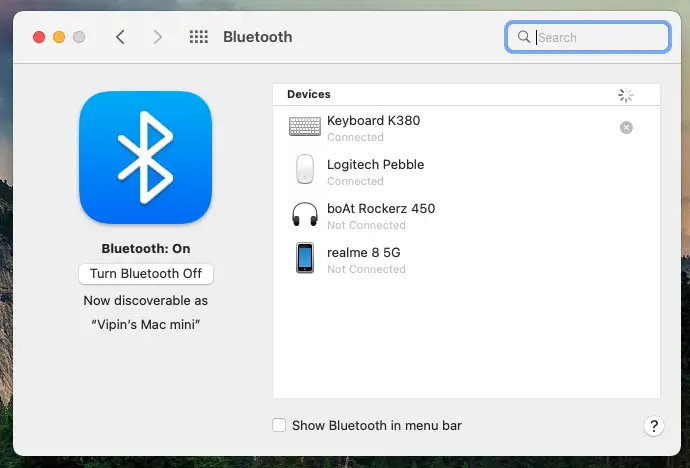The image size is (690, 468).
Task: Click Not Connected status under boAt Rockerz
Action: click(x=367, y=225)
